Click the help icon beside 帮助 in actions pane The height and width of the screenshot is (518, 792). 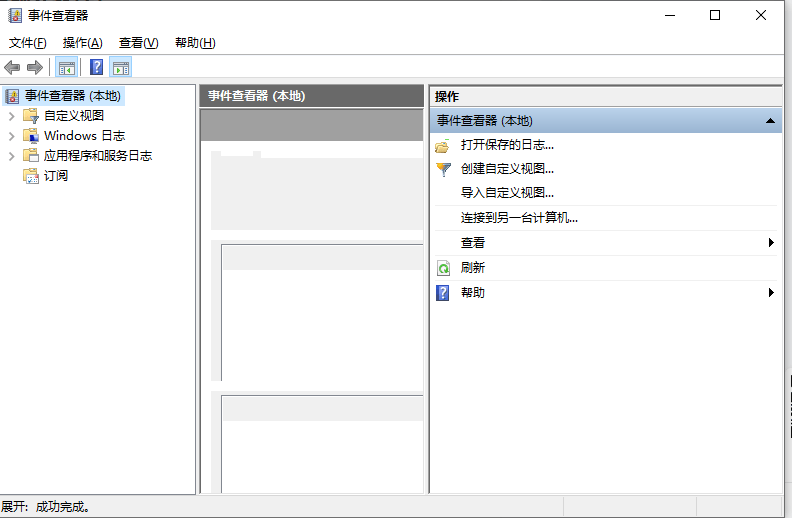click(442, 293)
